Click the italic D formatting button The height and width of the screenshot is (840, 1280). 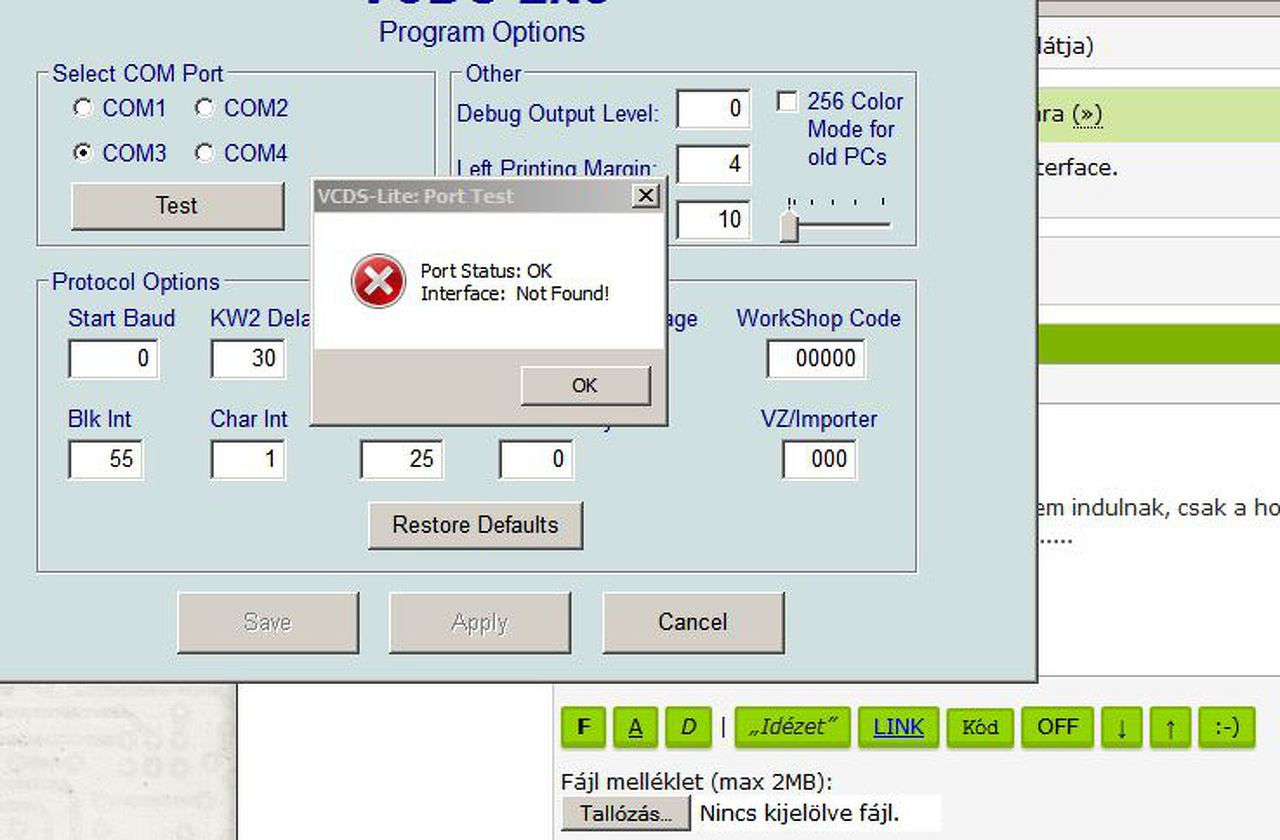point(688,727)
